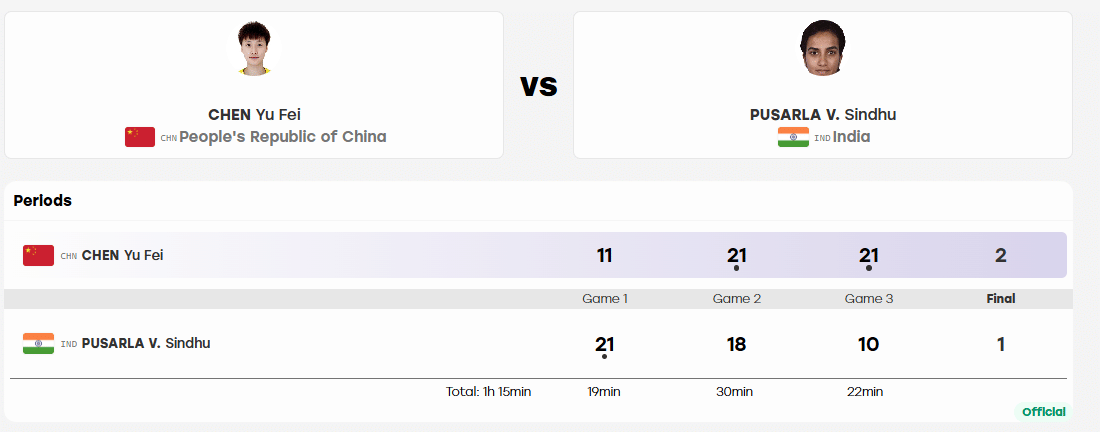This screenshot has height=432, width=1100.
Task: Click the Game 1 column header
Action: click(x=605, y=299)
